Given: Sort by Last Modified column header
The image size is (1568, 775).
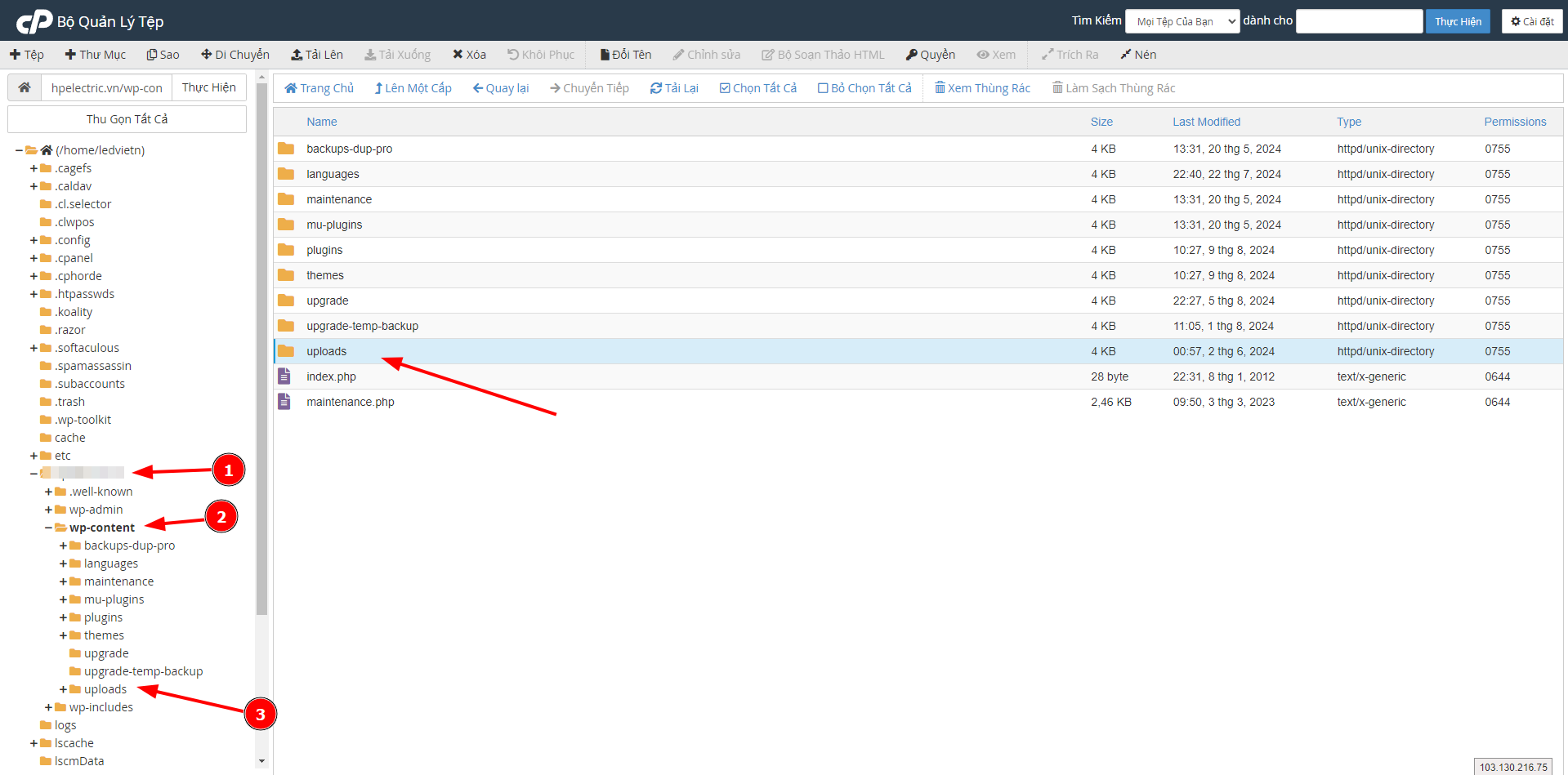Looking at the screenshot, I should (1206, 122).
